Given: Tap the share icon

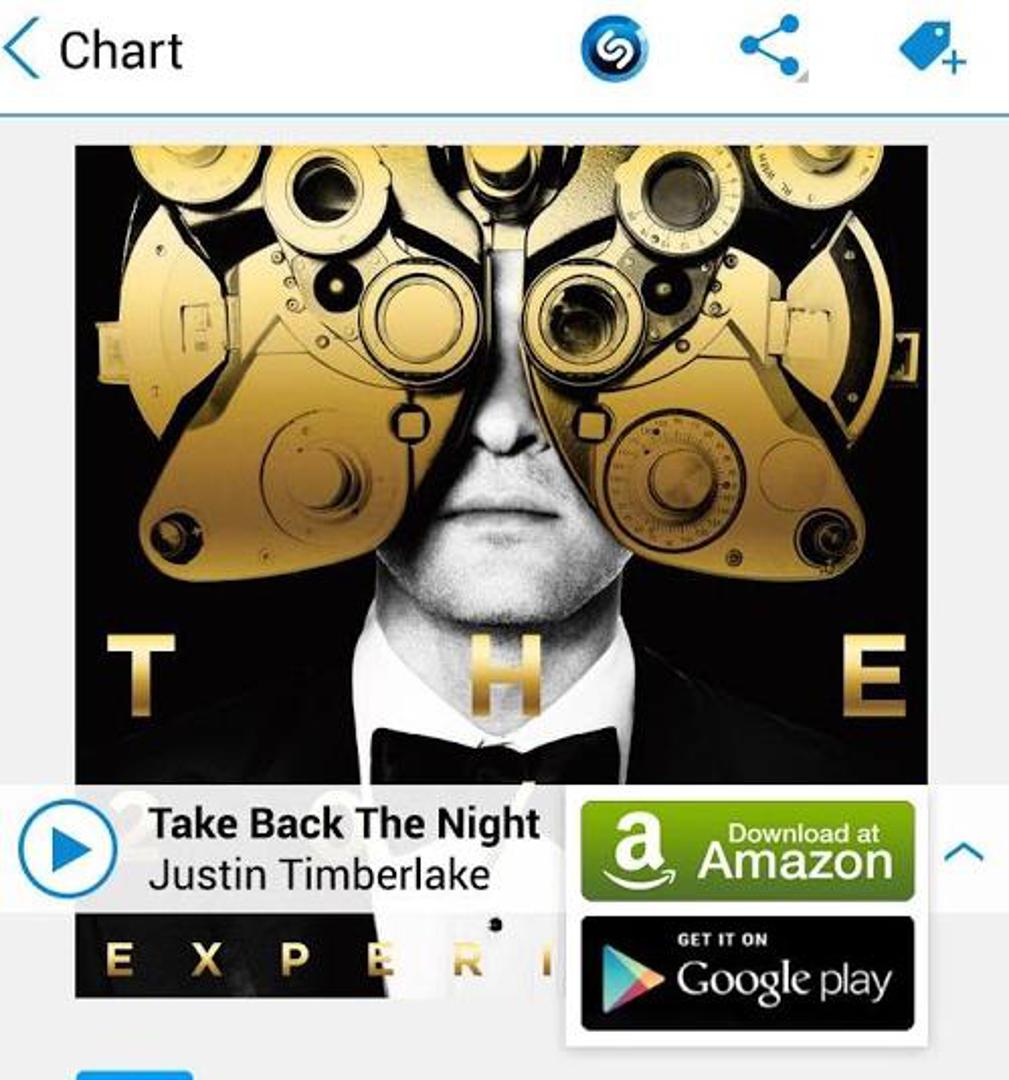Looking at the screenshot, I should [771, 45].
